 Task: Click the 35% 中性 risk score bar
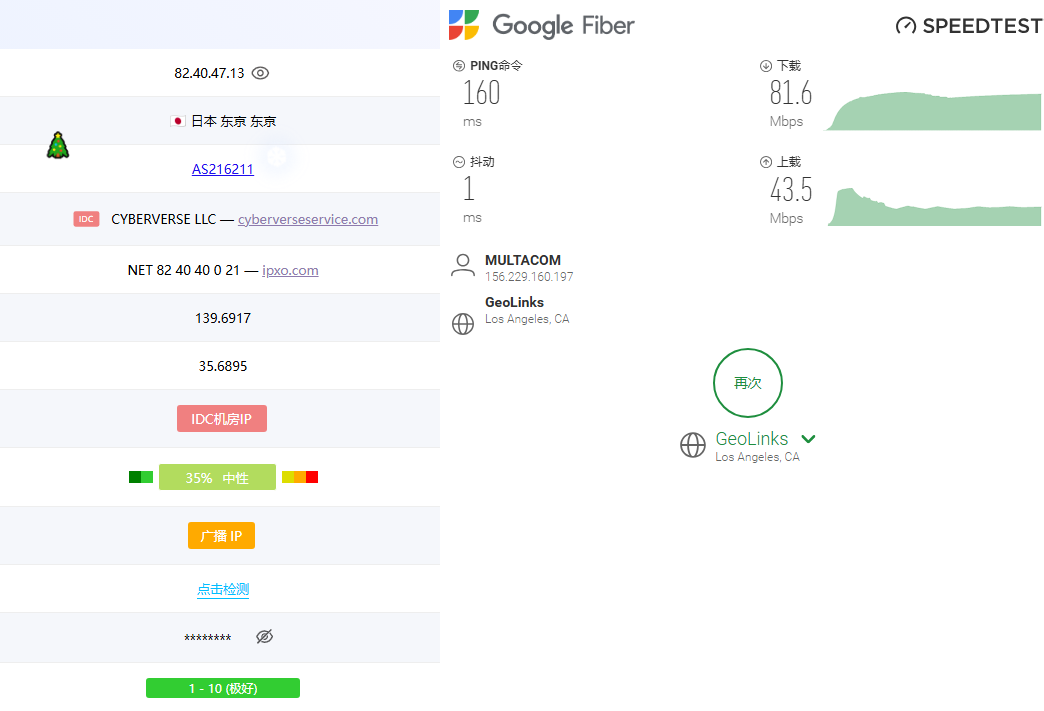(x=217, y=478)
